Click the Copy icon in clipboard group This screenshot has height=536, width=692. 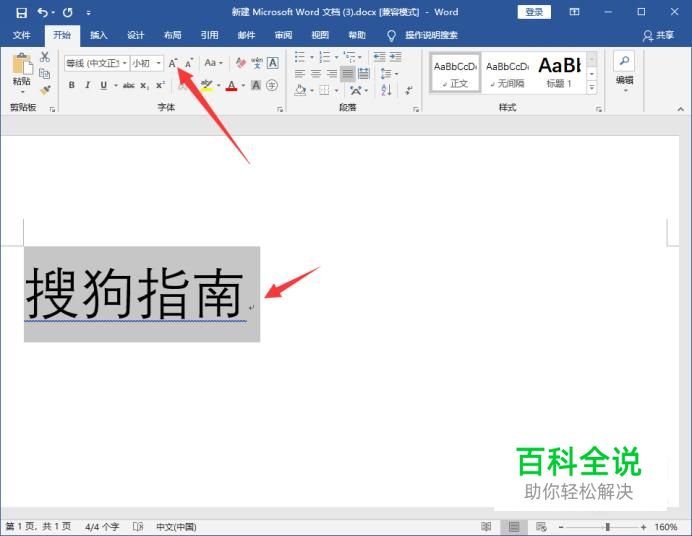[45, 73]
